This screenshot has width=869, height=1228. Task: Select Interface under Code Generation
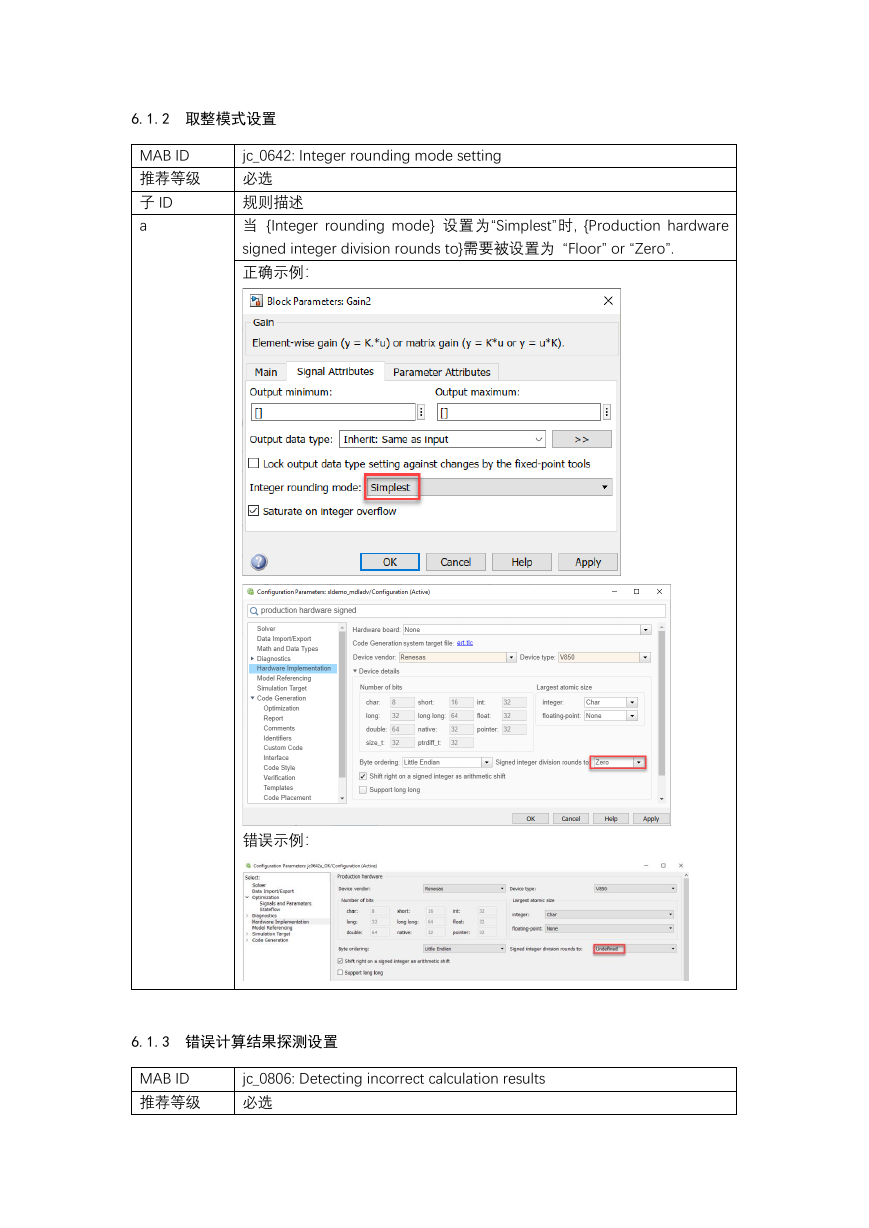pyautogui.click(x=276, y=758)
